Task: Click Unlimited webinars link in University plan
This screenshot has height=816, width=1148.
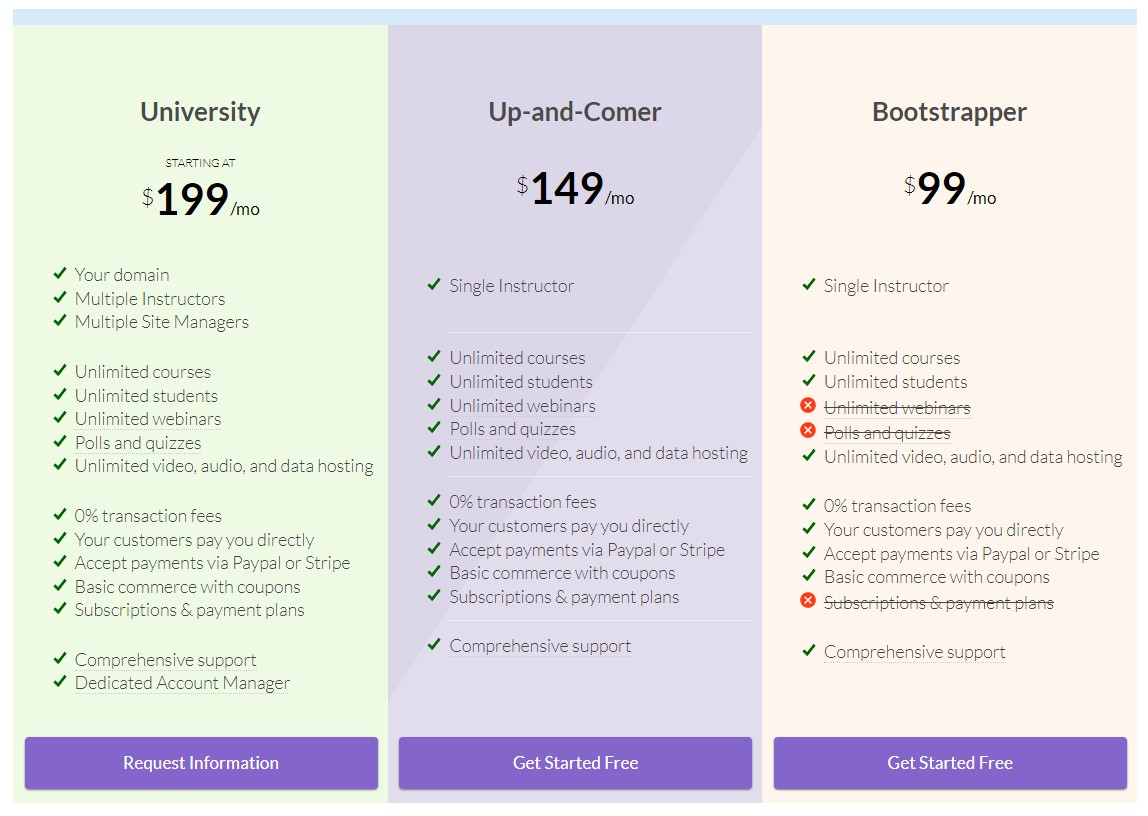Action: [x=148, y=419]
